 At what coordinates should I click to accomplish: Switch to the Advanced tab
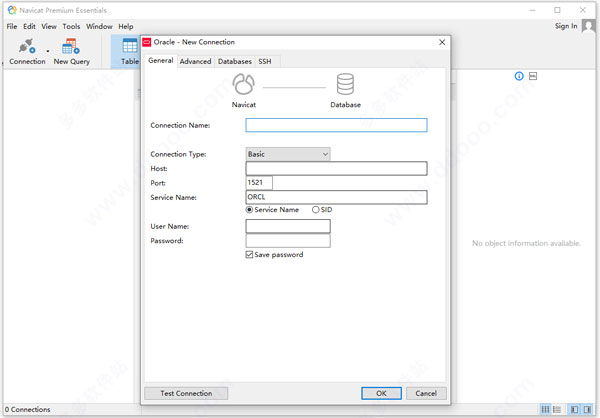tap(195, 61)
